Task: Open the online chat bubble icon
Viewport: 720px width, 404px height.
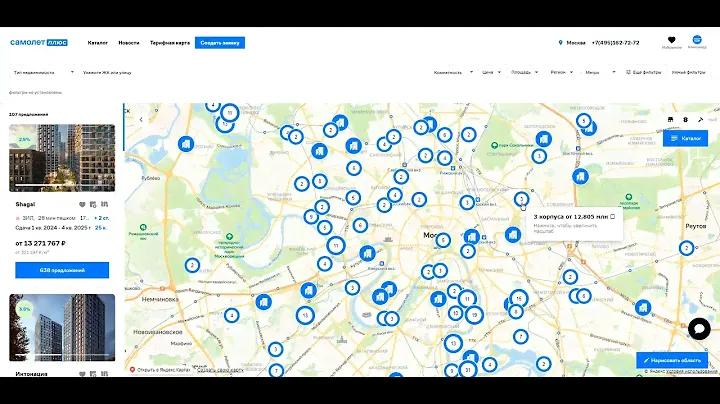Action: (699, 328)
